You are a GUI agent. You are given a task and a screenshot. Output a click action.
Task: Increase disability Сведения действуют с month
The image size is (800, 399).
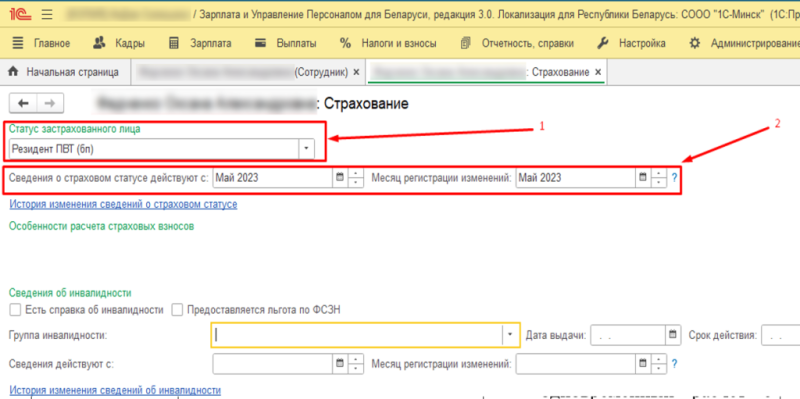[356, 359]
